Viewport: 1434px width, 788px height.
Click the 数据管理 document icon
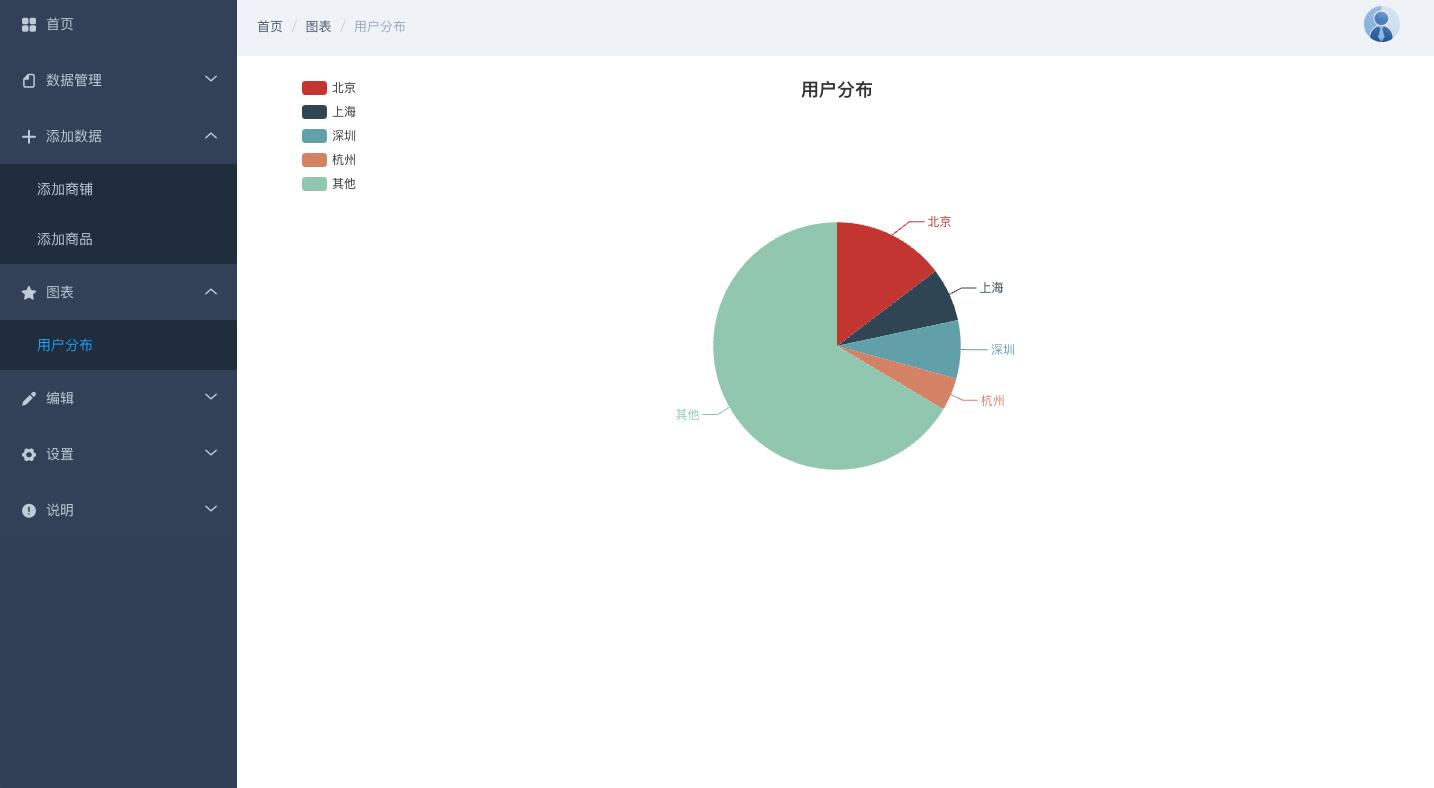point(29,80)
